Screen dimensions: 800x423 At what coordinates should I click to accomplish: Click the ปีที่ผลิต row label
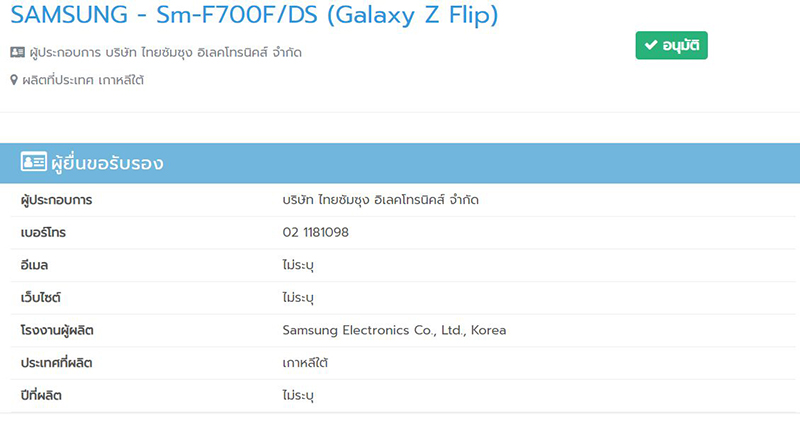click(41, 396)
